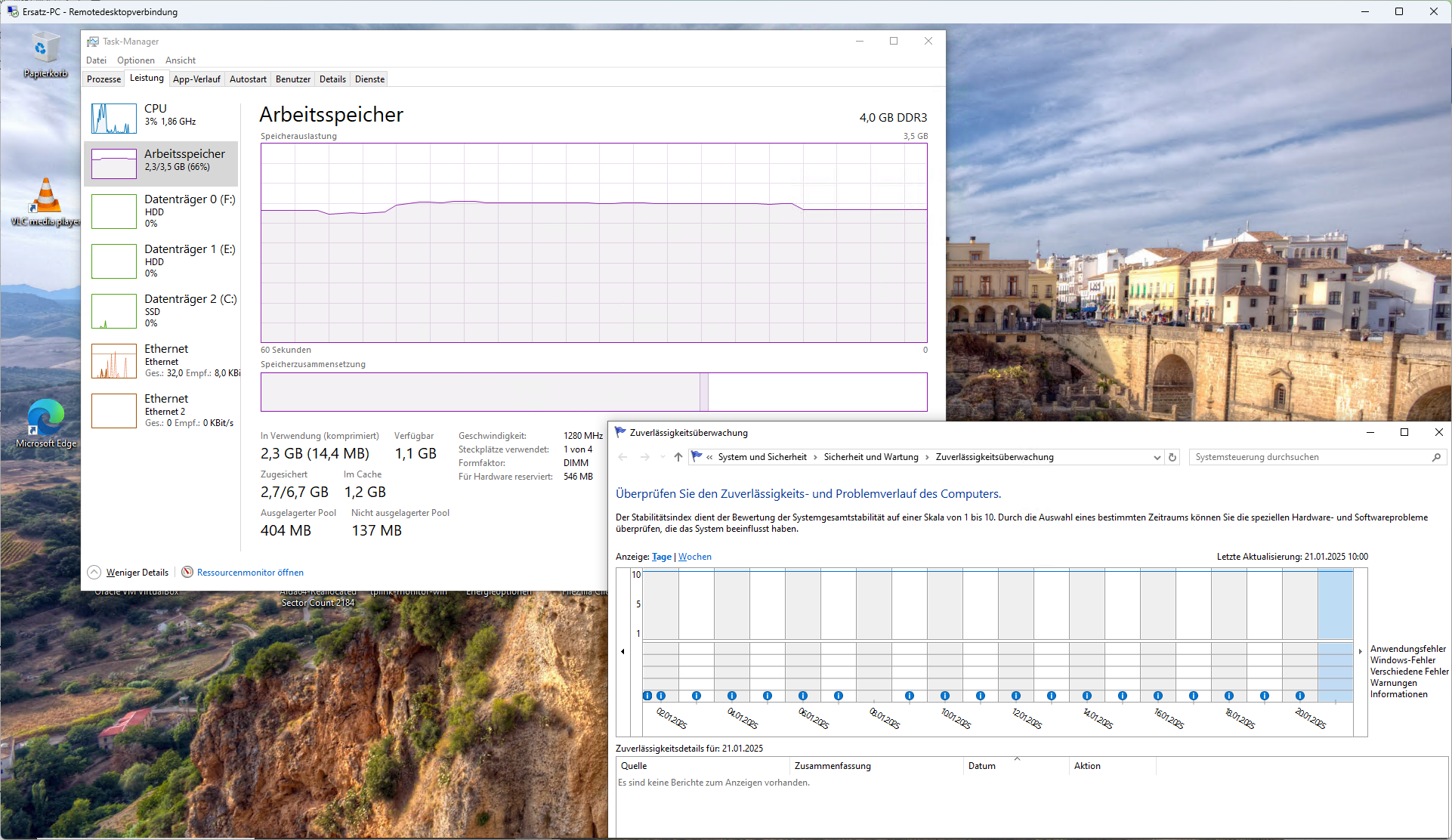1452x840 pixels.
Task: Collapse Task-Manager with Weniger Details
Action: [x=128, y=572]
